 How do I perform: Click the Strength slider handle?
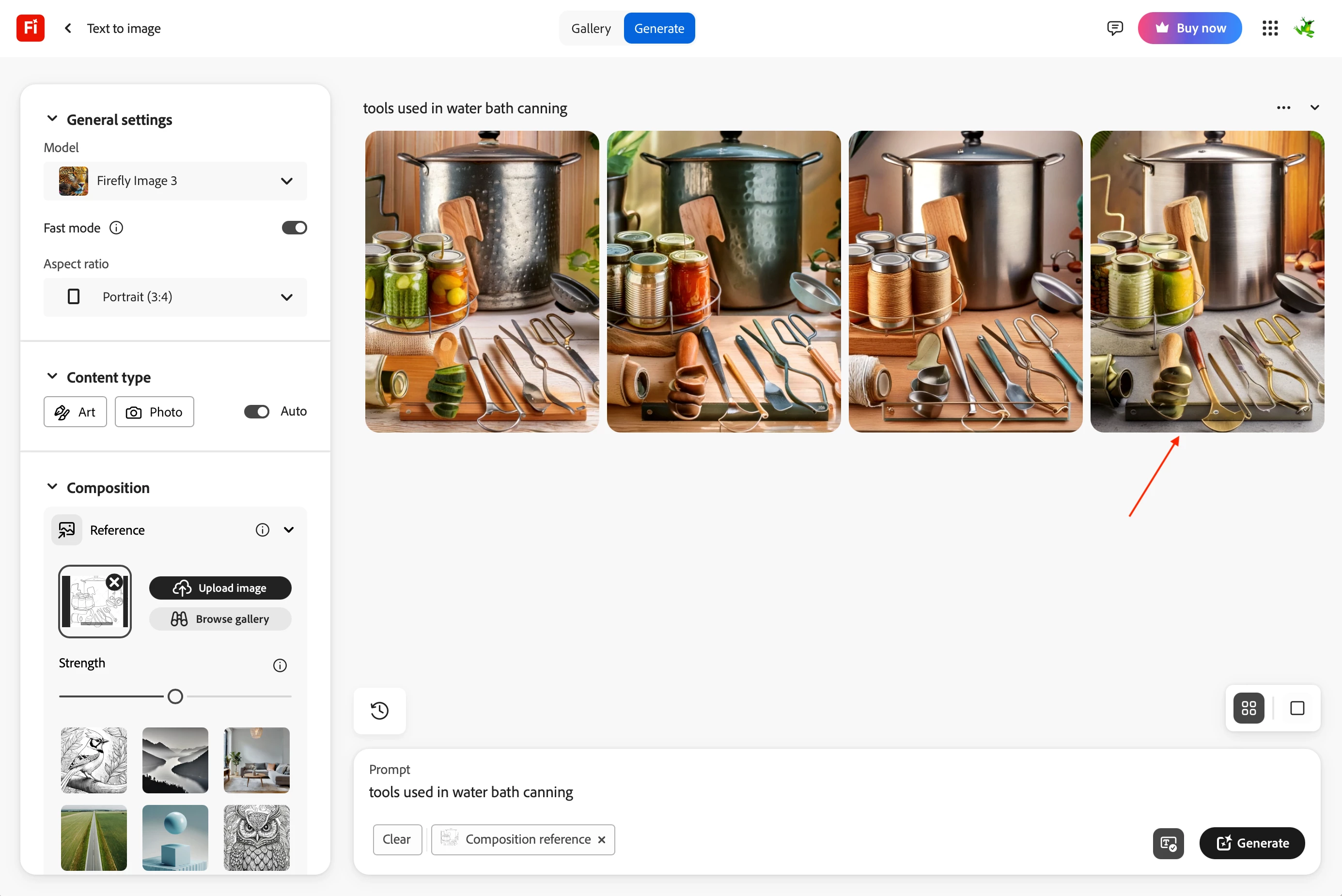click(x=175, y=696)
